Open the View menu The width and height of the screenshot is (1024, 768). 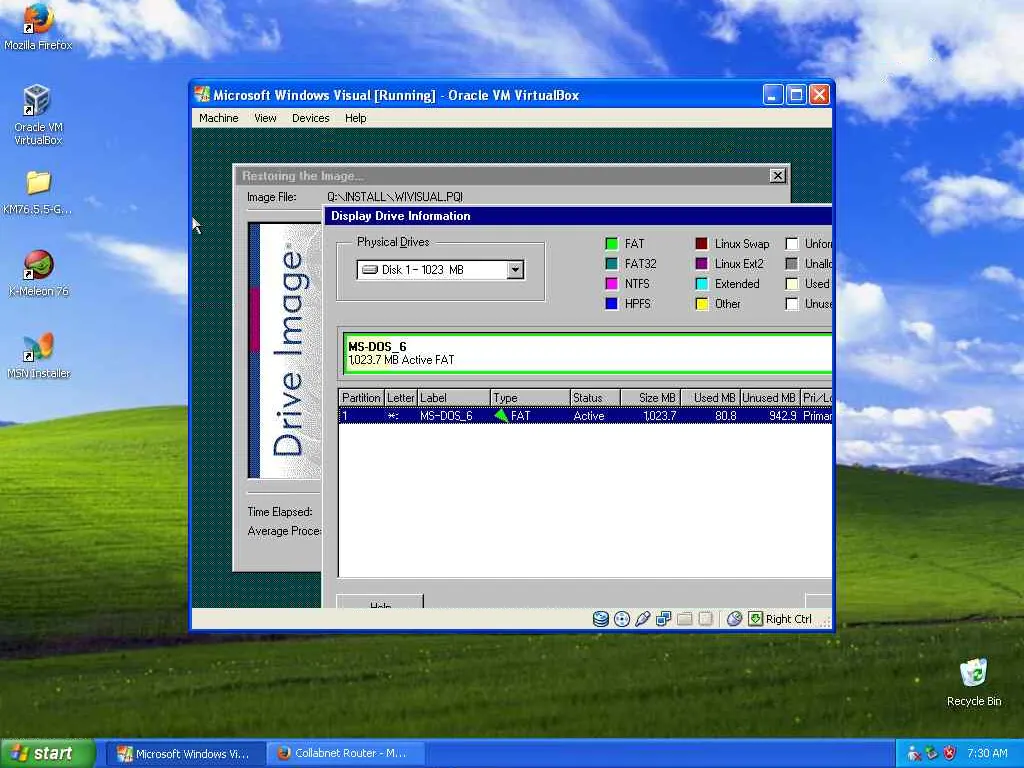265,118
